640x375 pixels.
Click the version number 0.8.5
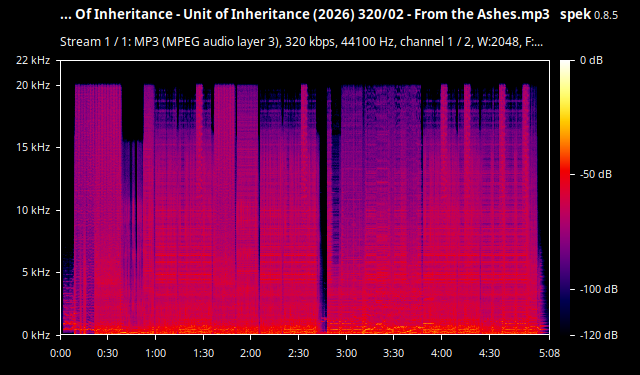[x=606, y=16]
